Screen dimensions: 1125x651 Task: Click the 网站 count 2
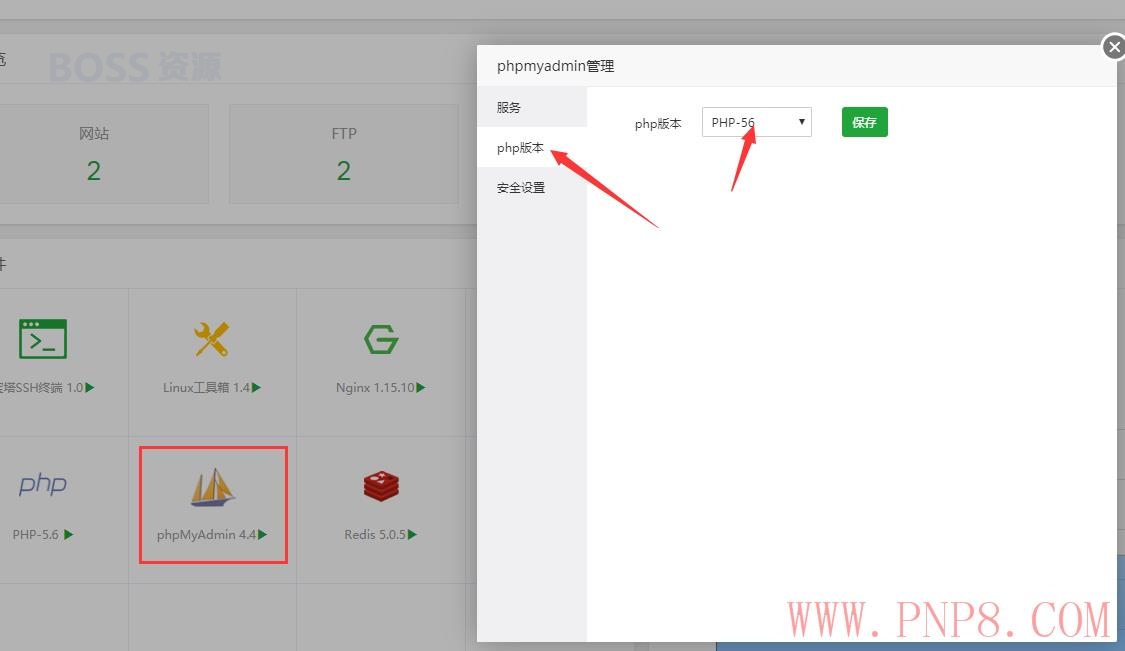(94, 171)
